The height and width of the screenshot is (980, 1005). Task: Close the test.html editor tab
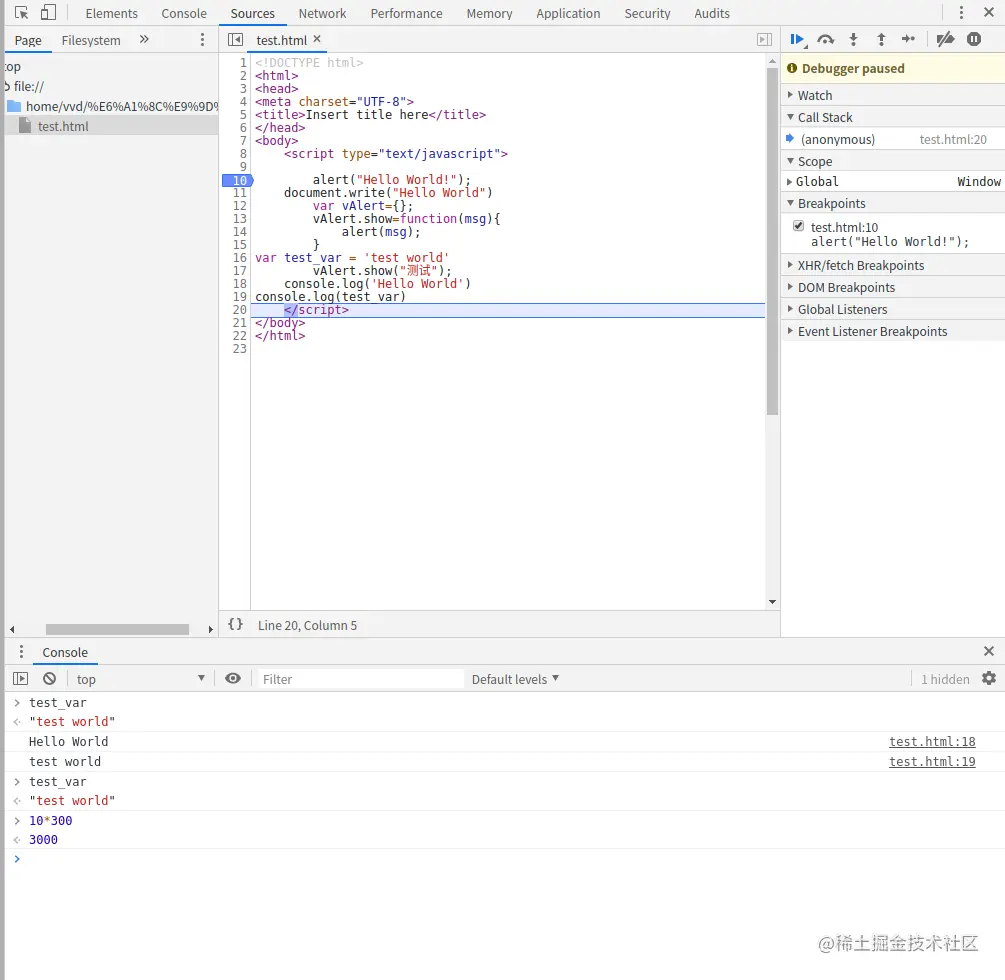pos(317,39)
